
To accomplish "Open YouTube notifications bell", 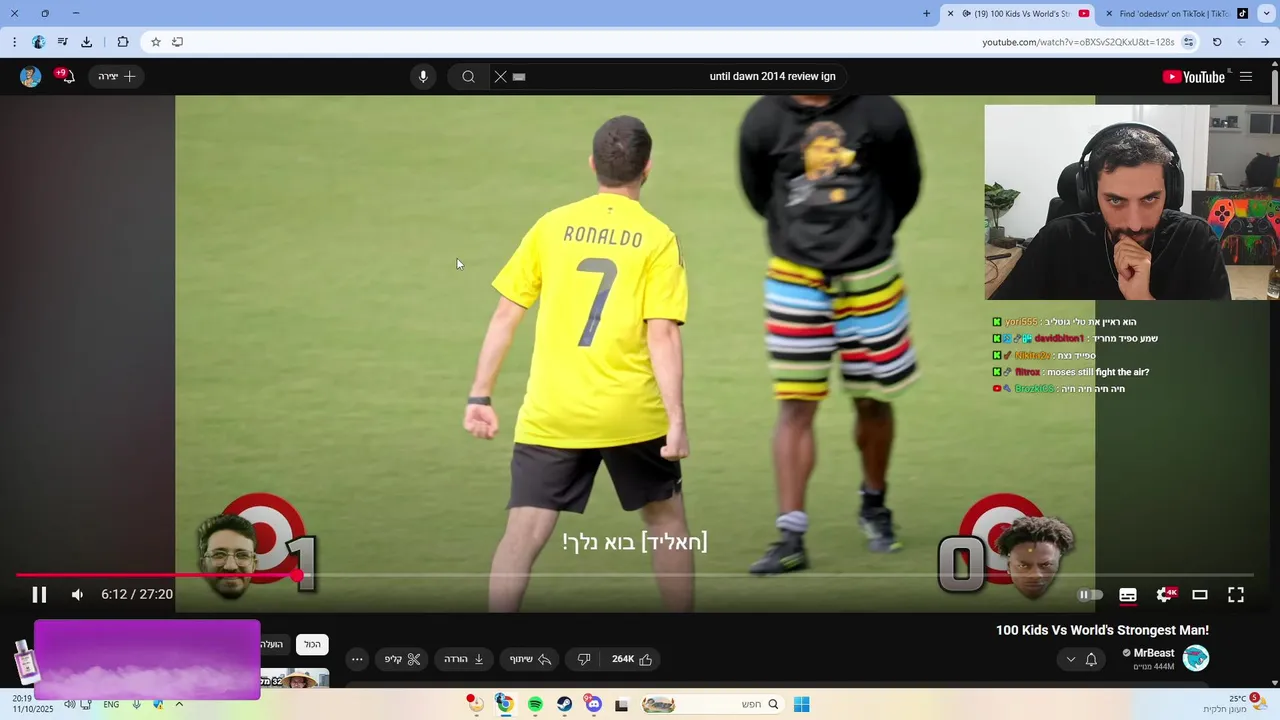I will click(x=66, y=76).
